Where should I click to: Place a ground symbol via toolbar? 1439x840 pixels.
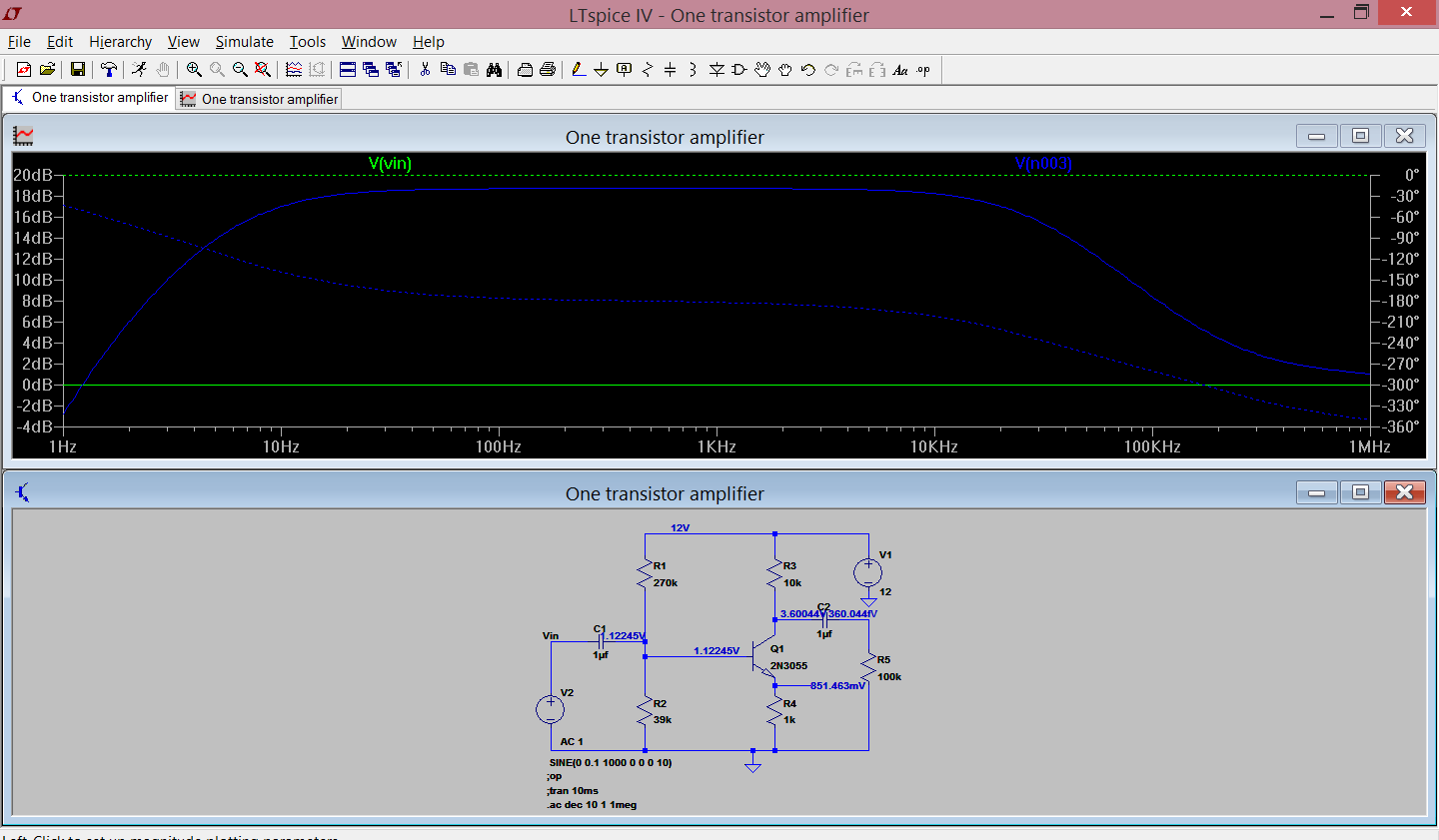[601, 69]
